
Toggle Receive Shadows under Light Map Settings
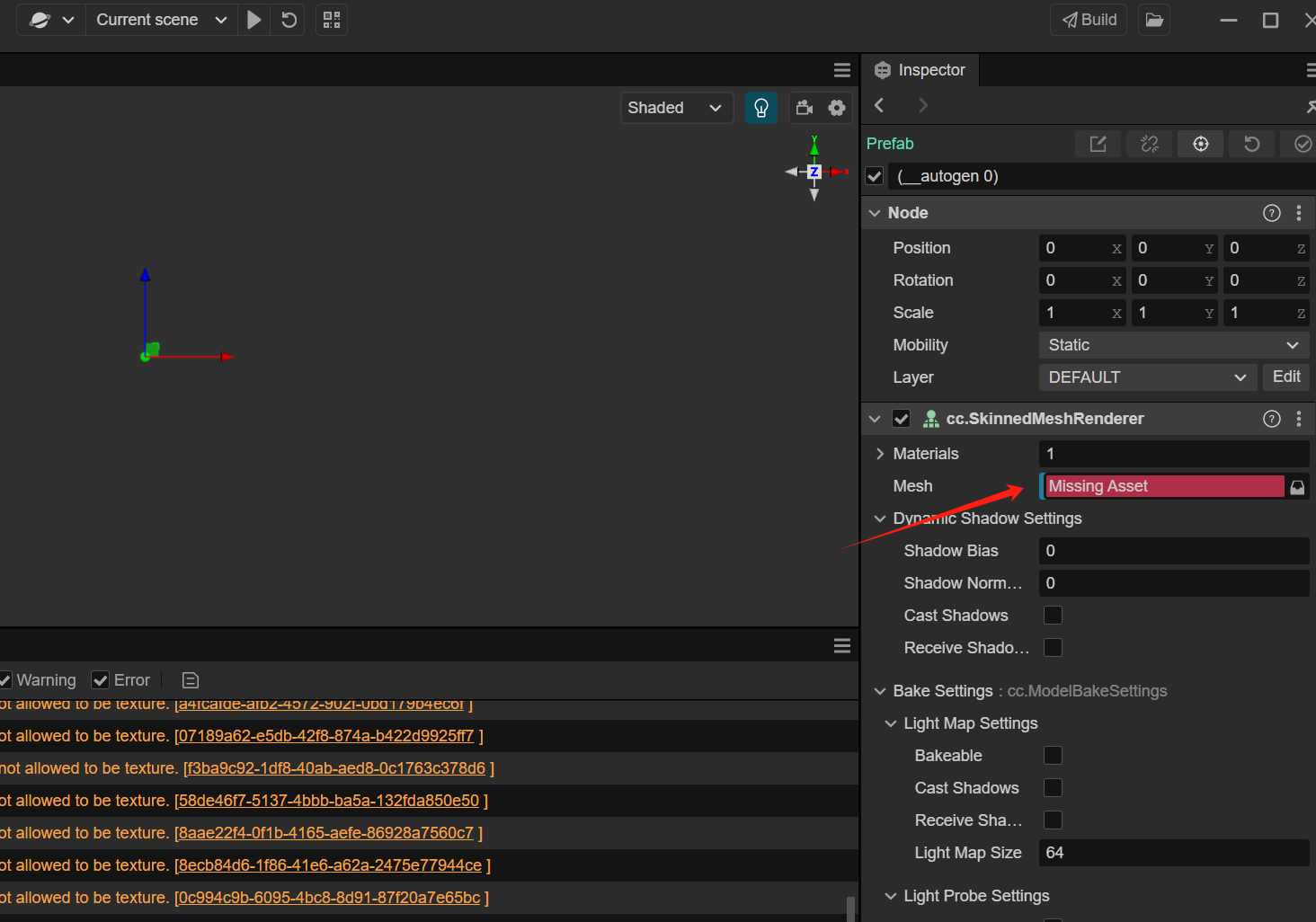click(x=1053, y=820)
